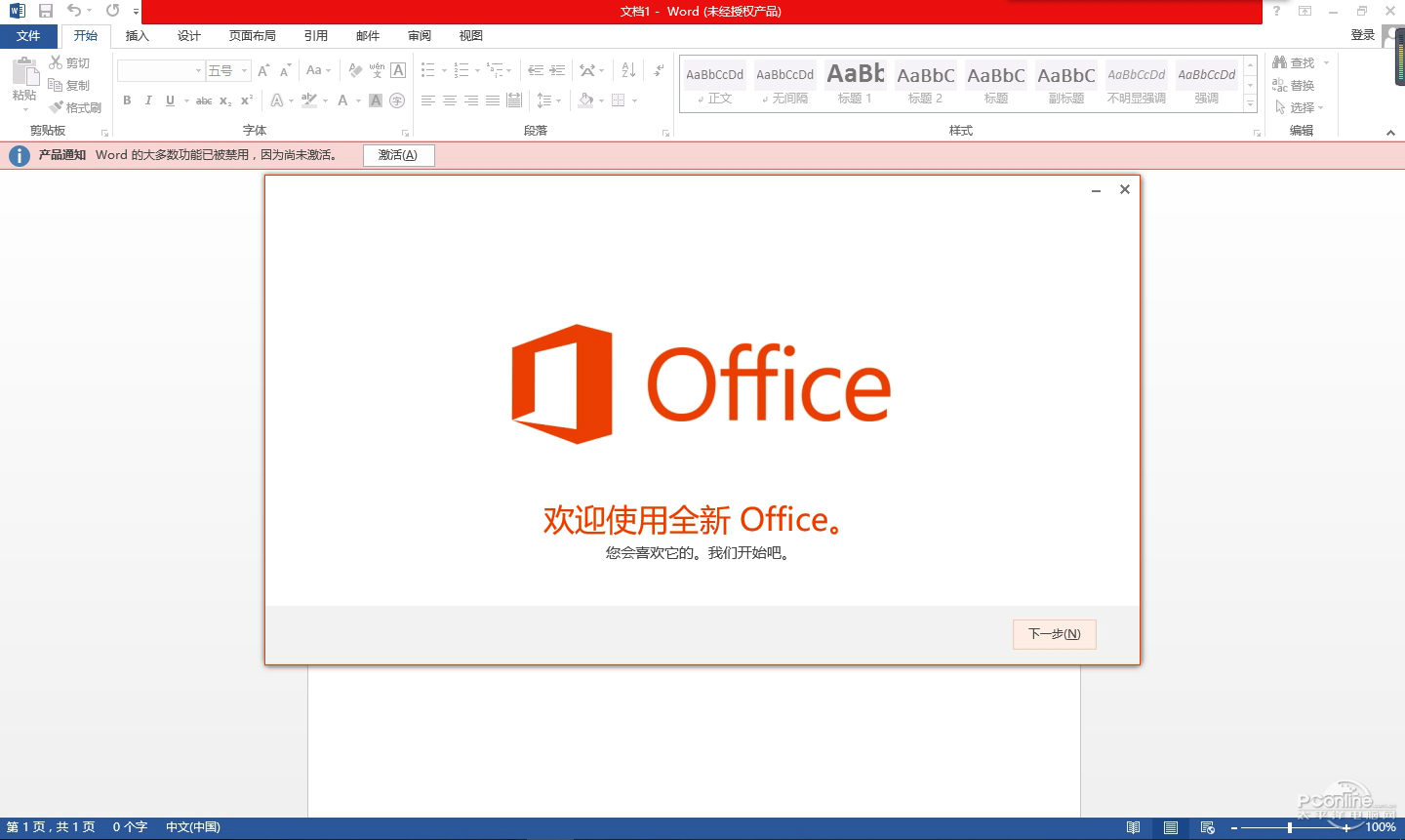Click the Line Spacing icon
This screenshot has width=1405, height=840.
tap(544, 100)
